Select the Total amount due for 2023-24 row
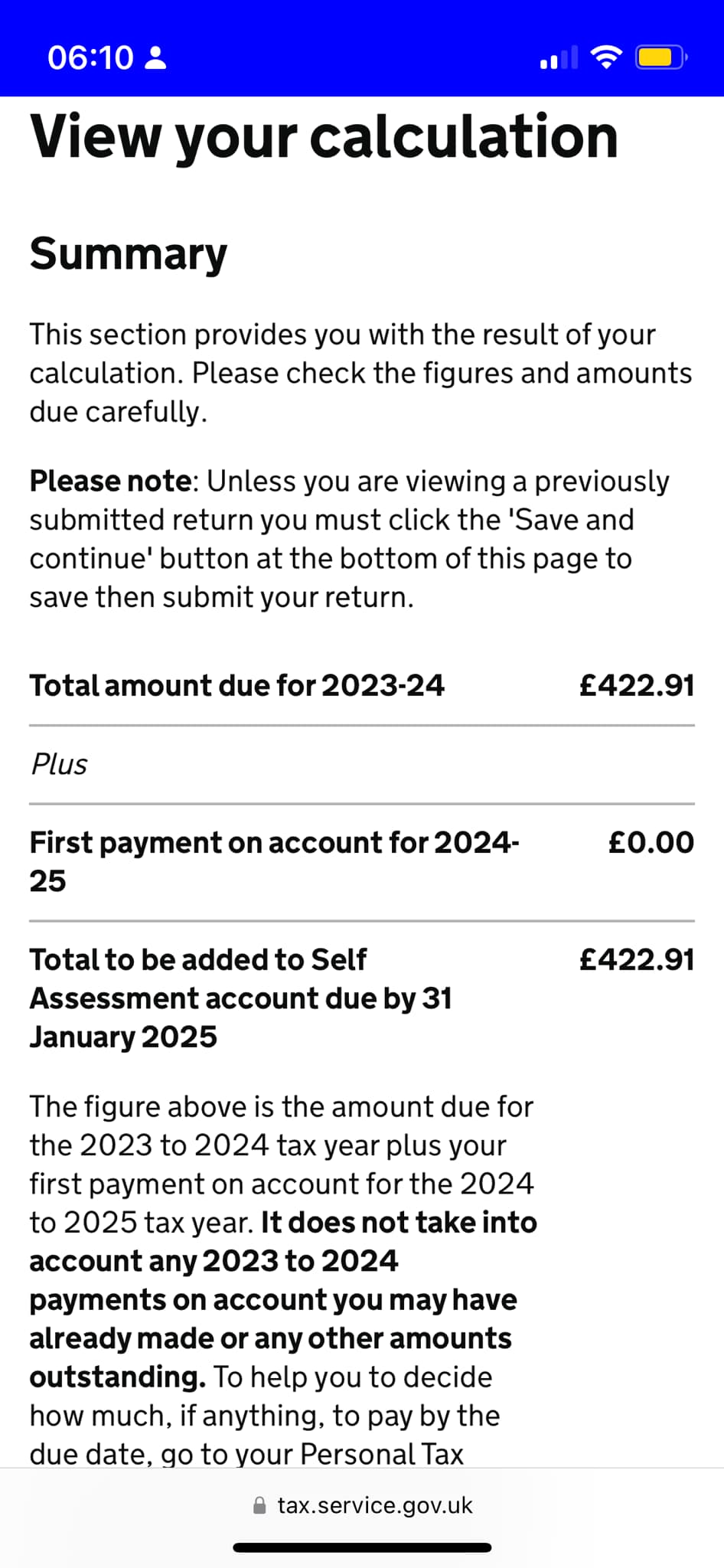This screenshot has height=1568, width=724. [x=362, y=685]
